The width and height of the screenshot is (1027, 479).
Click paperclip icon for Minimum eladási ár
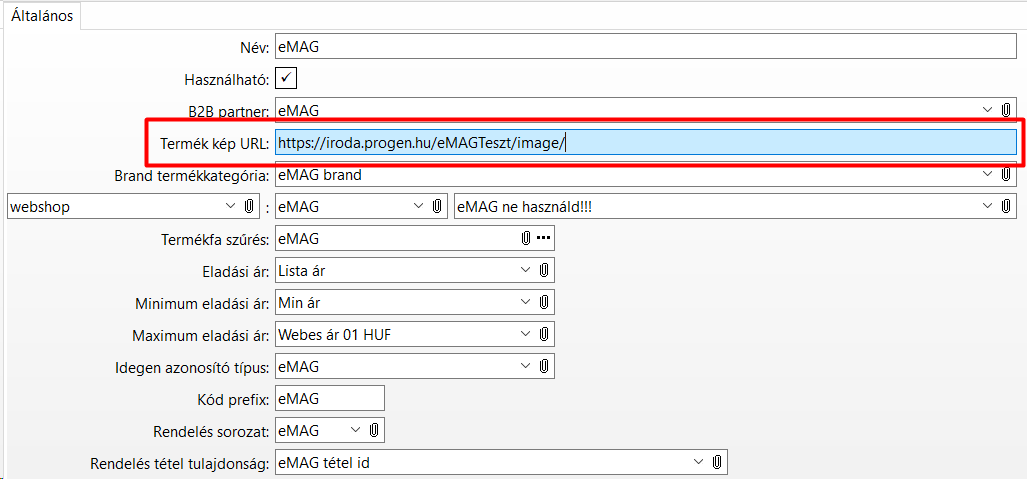(x=544, y=301)
